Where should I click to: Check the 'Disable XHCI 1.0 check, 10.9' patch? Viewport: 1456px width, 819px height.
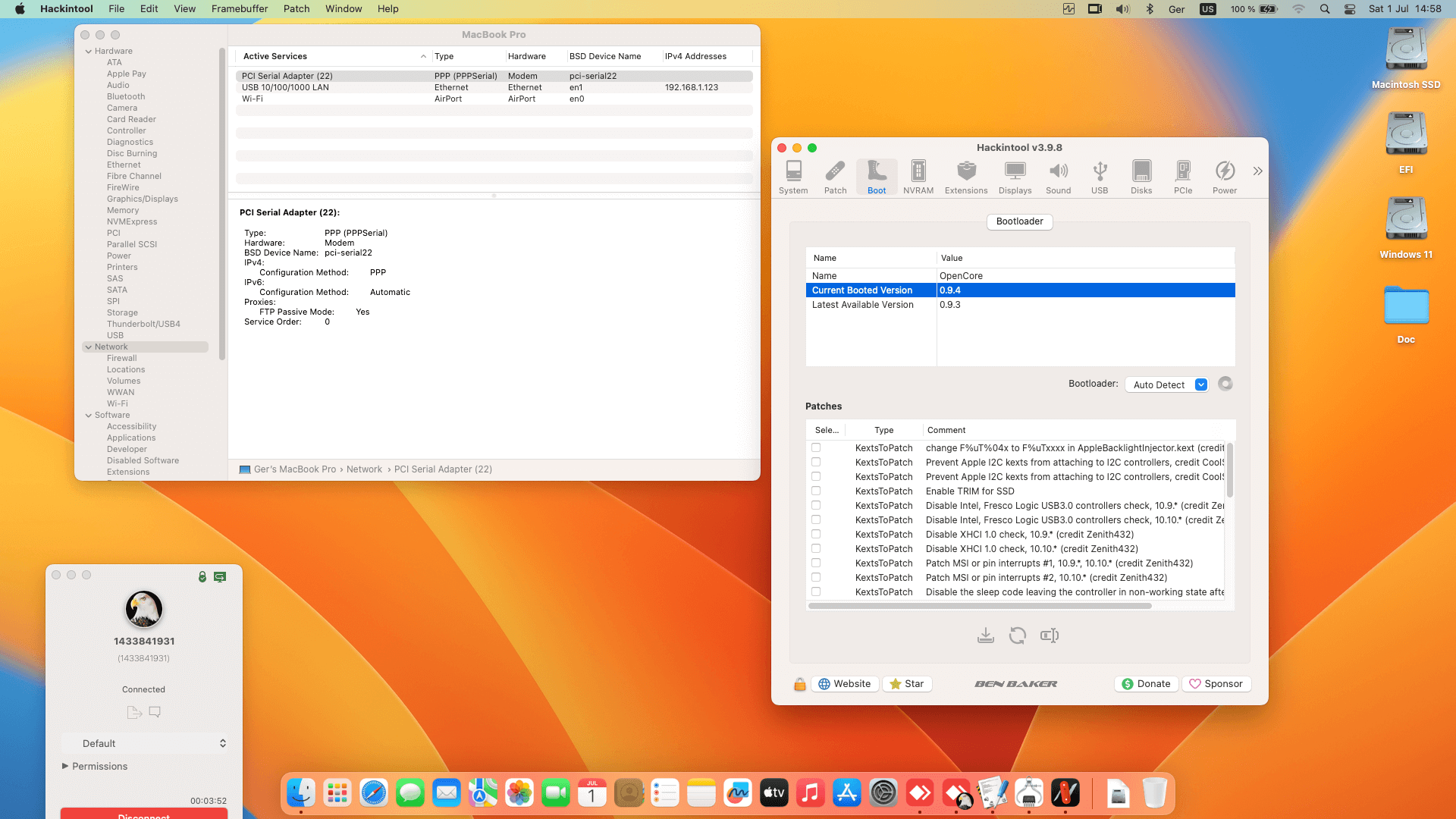click(815, 534)
